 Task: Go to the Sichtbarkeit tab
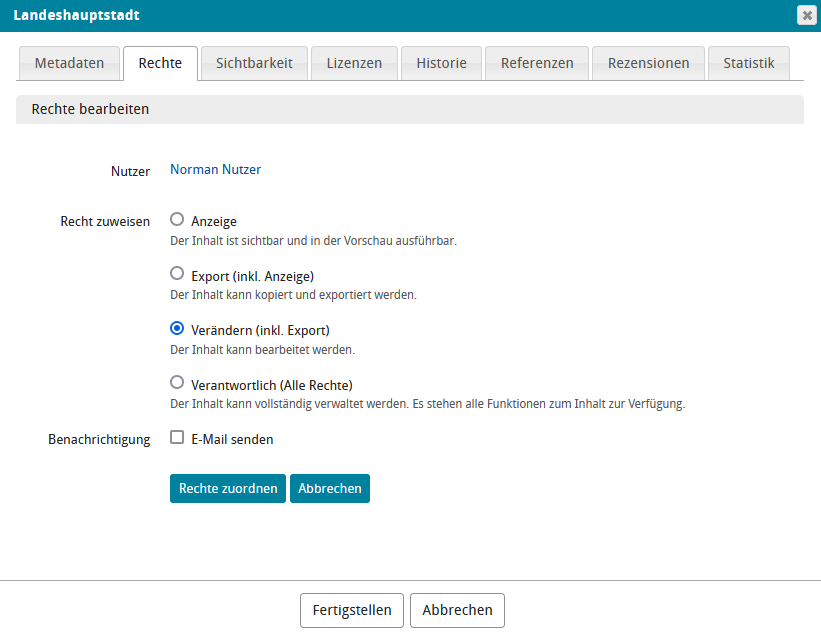pos(254,63)
